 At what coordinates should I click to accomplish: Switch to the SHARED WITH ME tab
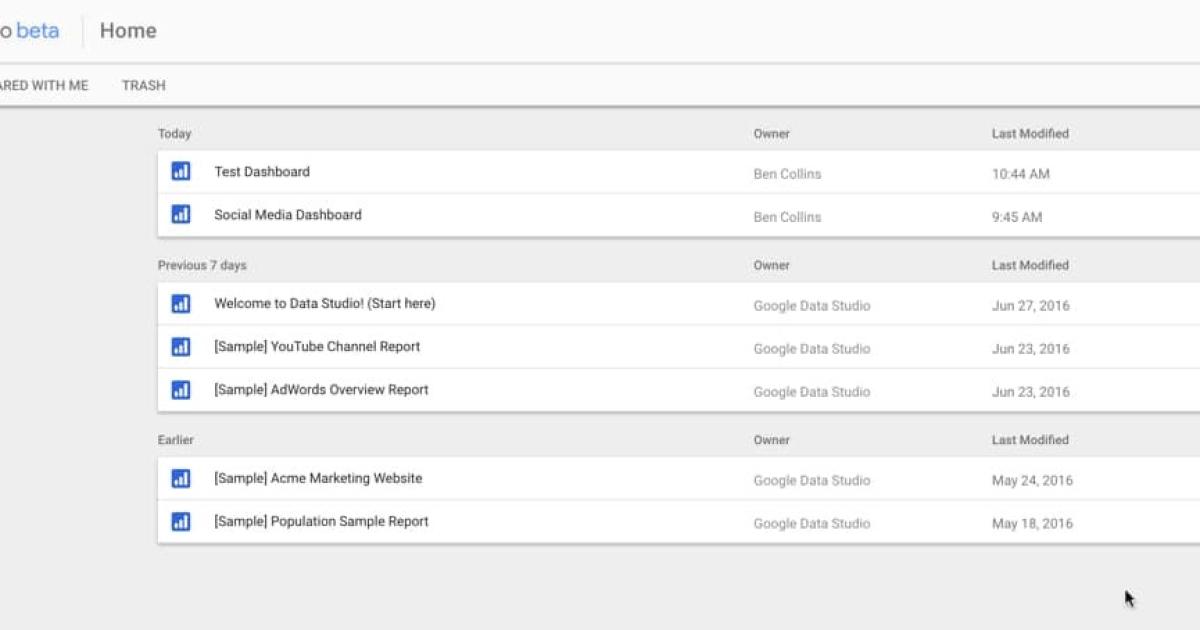pyautogui.click(x=44, y=86)
